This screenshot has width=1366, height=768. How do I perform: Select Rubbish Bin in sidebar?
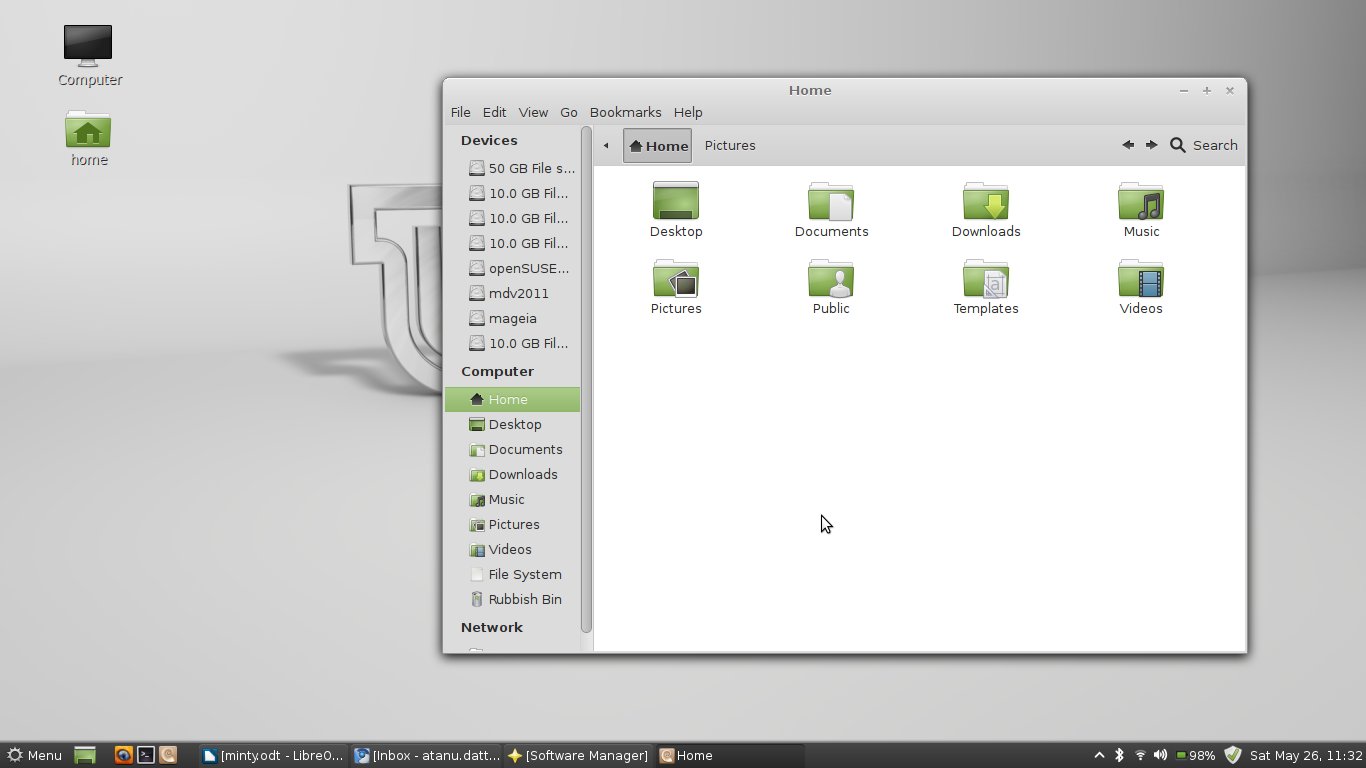pos(524,599)
